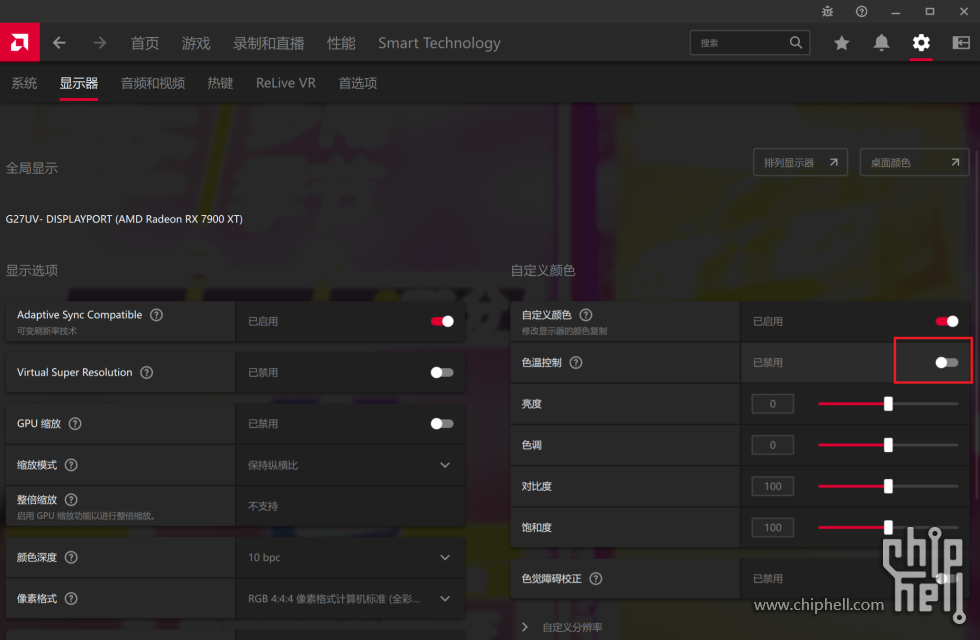The height and width of the screenshot is (640, 980).
Task: Show help for 缩放模式
Action: [x=71, y=464]
